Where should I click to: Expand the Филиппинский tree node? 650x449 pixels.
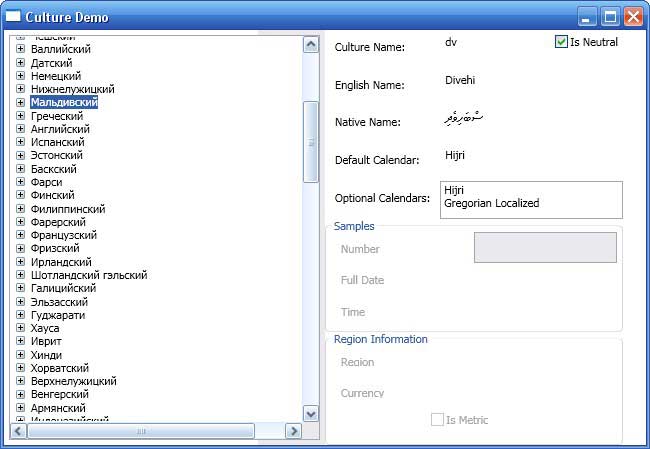point(20,209)
